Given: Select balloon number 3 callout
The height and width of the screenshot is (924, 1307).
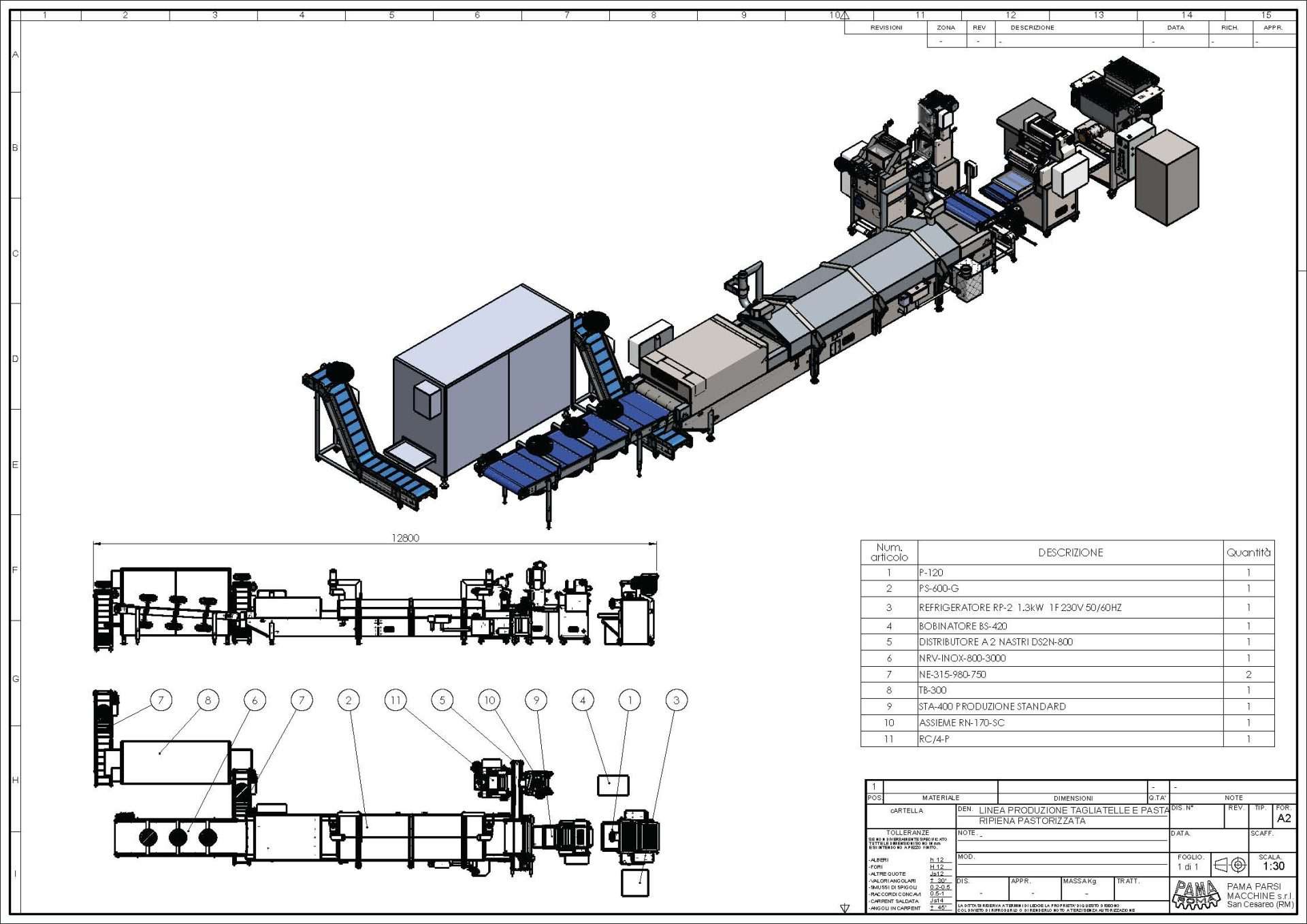Looking at the screenshot, I should (676, 699).
